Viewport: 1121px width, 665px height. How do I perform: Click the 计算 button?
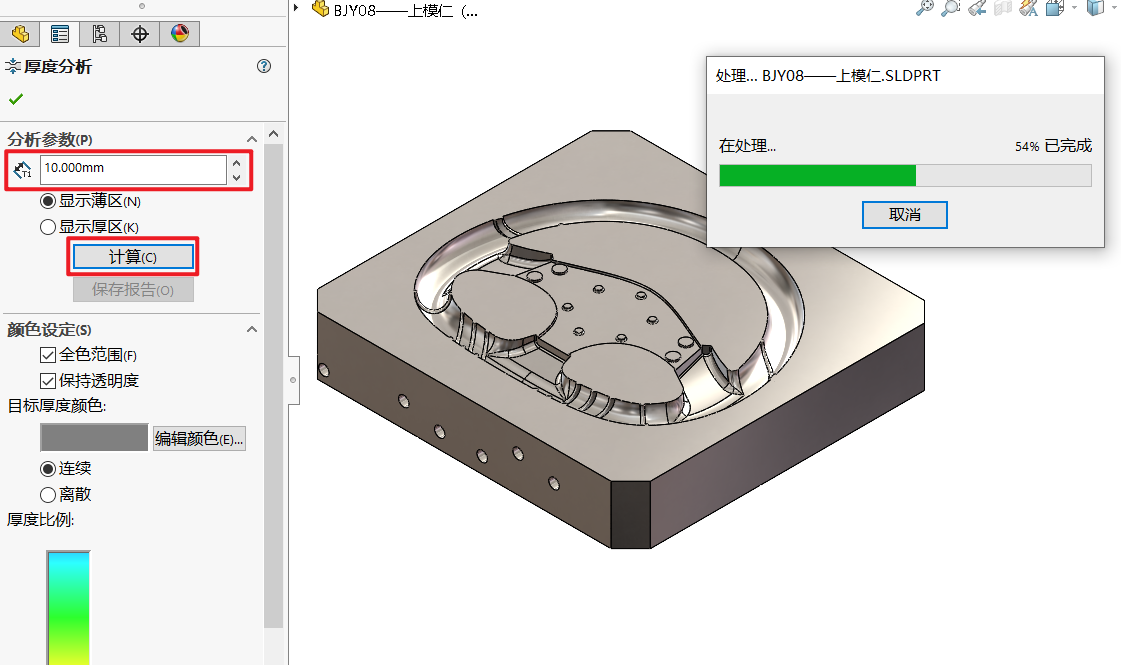(x=132, y=257)
